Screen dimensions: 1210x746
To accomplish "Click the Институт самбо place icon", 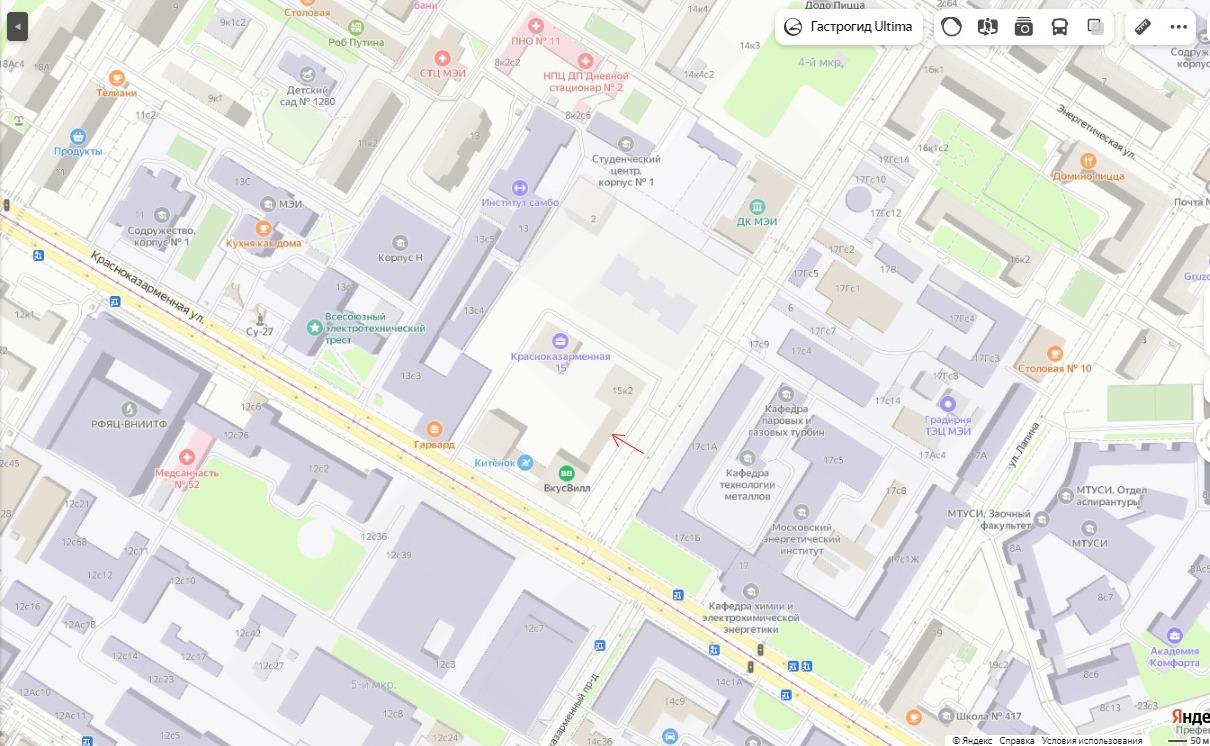I will (519, 187).
